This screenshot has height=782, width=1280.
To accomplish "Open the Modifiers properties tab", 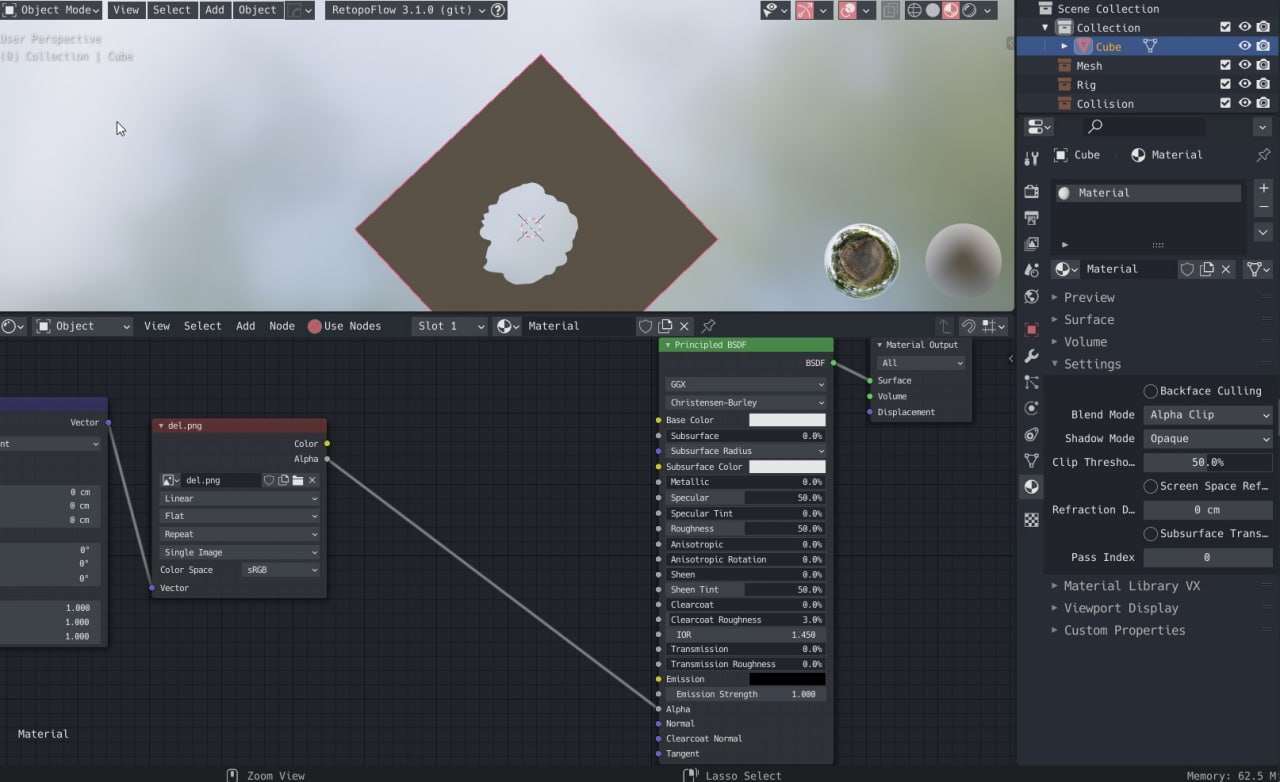I will click(x=1032, y=356).
